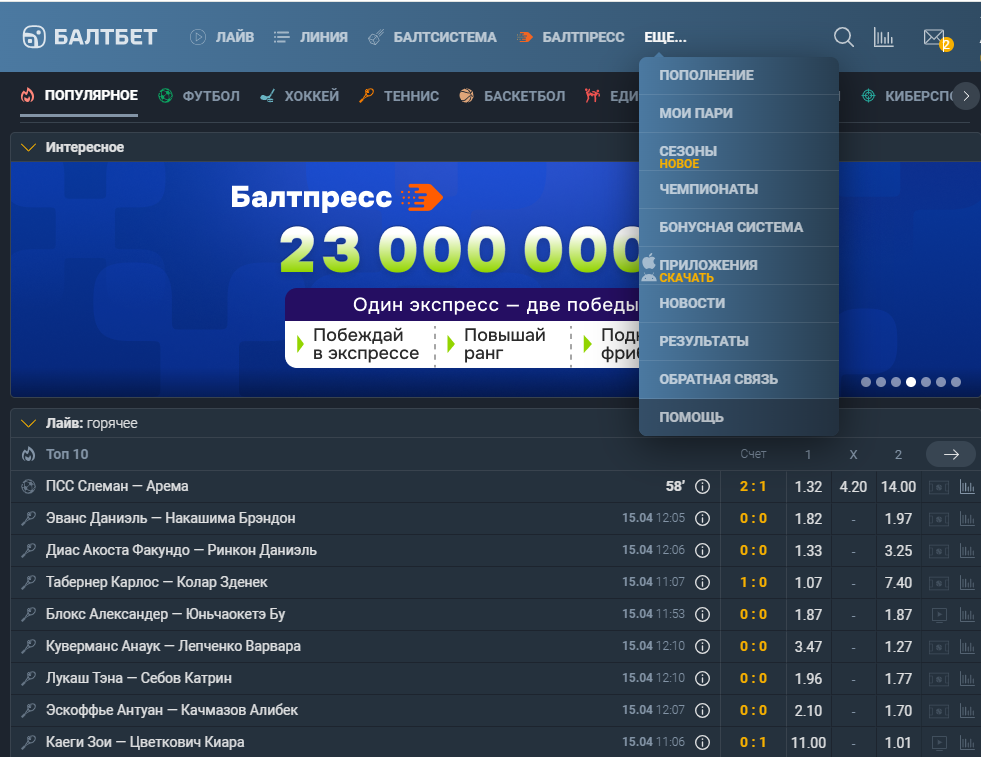Open the ЕЩЕ... dropdown menu
This screenshot has width=981, height=757.
[x=665, y=38]
